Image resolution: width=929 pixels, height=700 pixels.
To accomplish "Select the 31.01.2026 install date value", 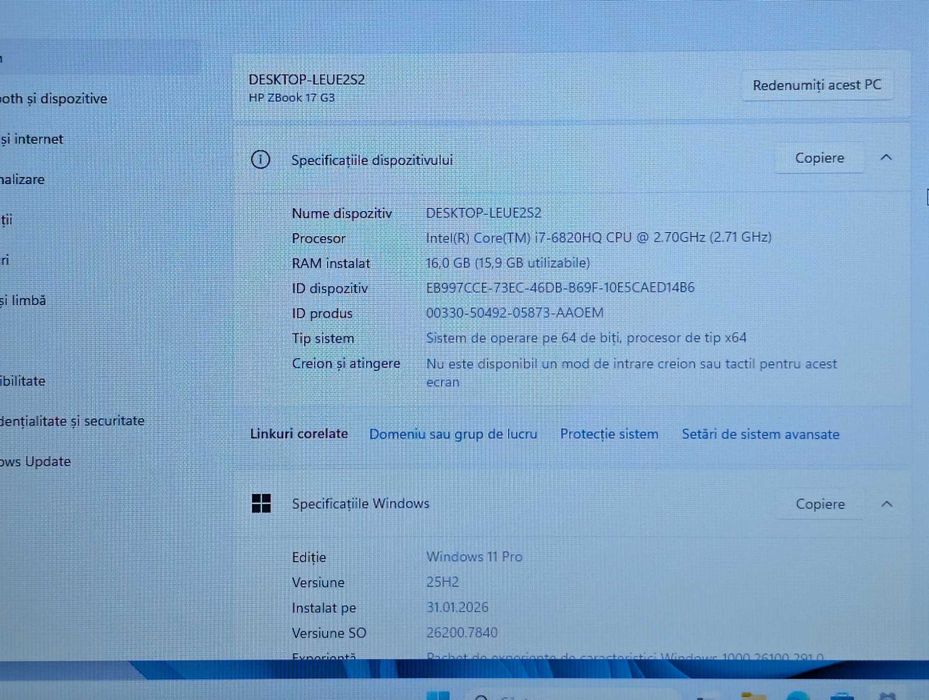I will (457, 607).
